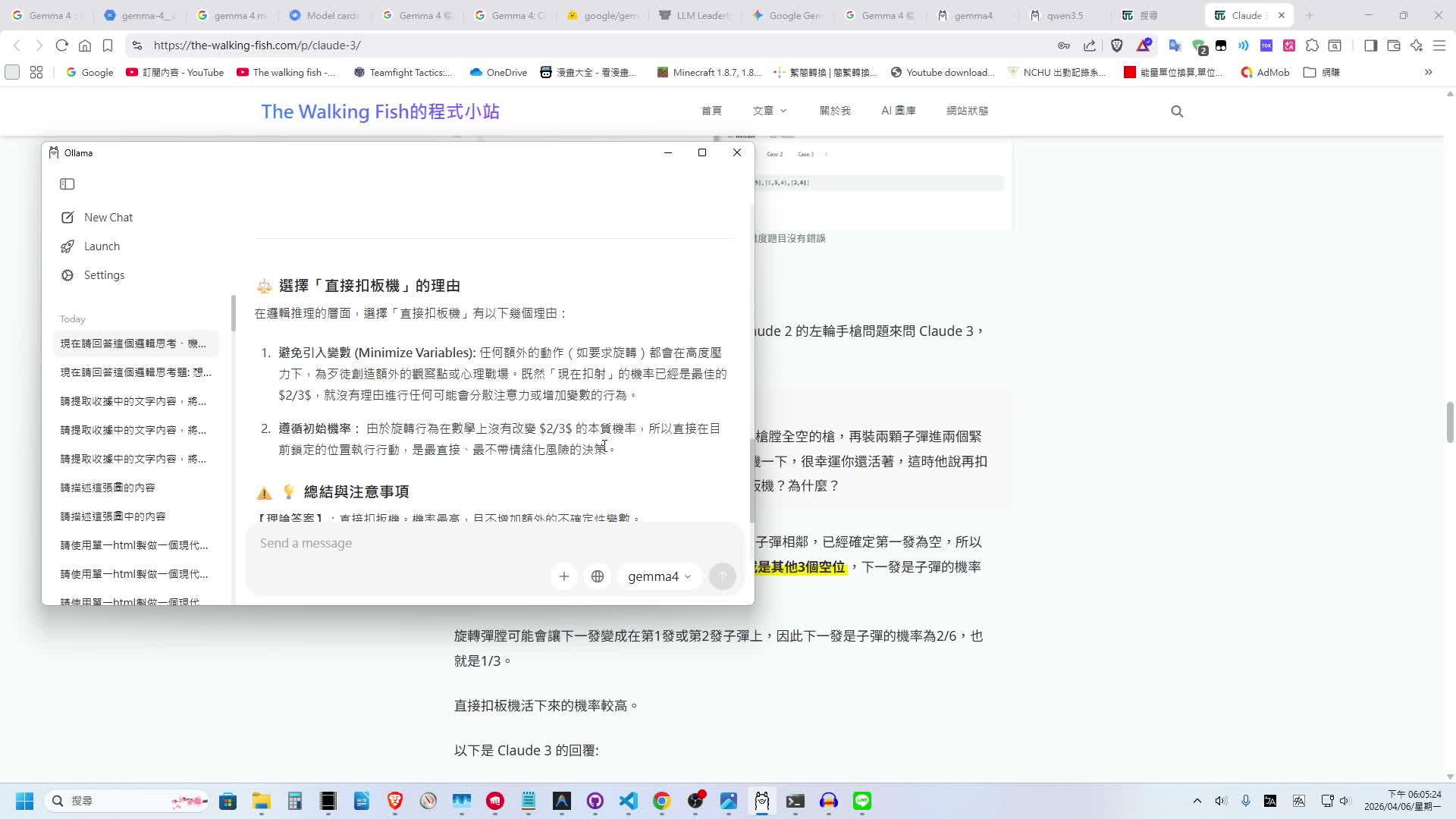This screenshot has width=1456, height=819.
Task: Open a new browser tab
Action: coord(1310,15)
